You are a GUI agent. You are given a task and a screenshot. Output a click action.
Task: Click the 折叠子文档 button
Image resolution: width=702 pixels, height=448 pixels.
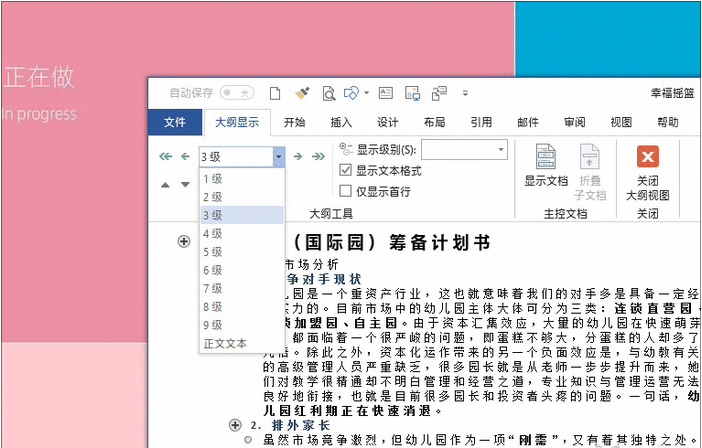[590, 172]
